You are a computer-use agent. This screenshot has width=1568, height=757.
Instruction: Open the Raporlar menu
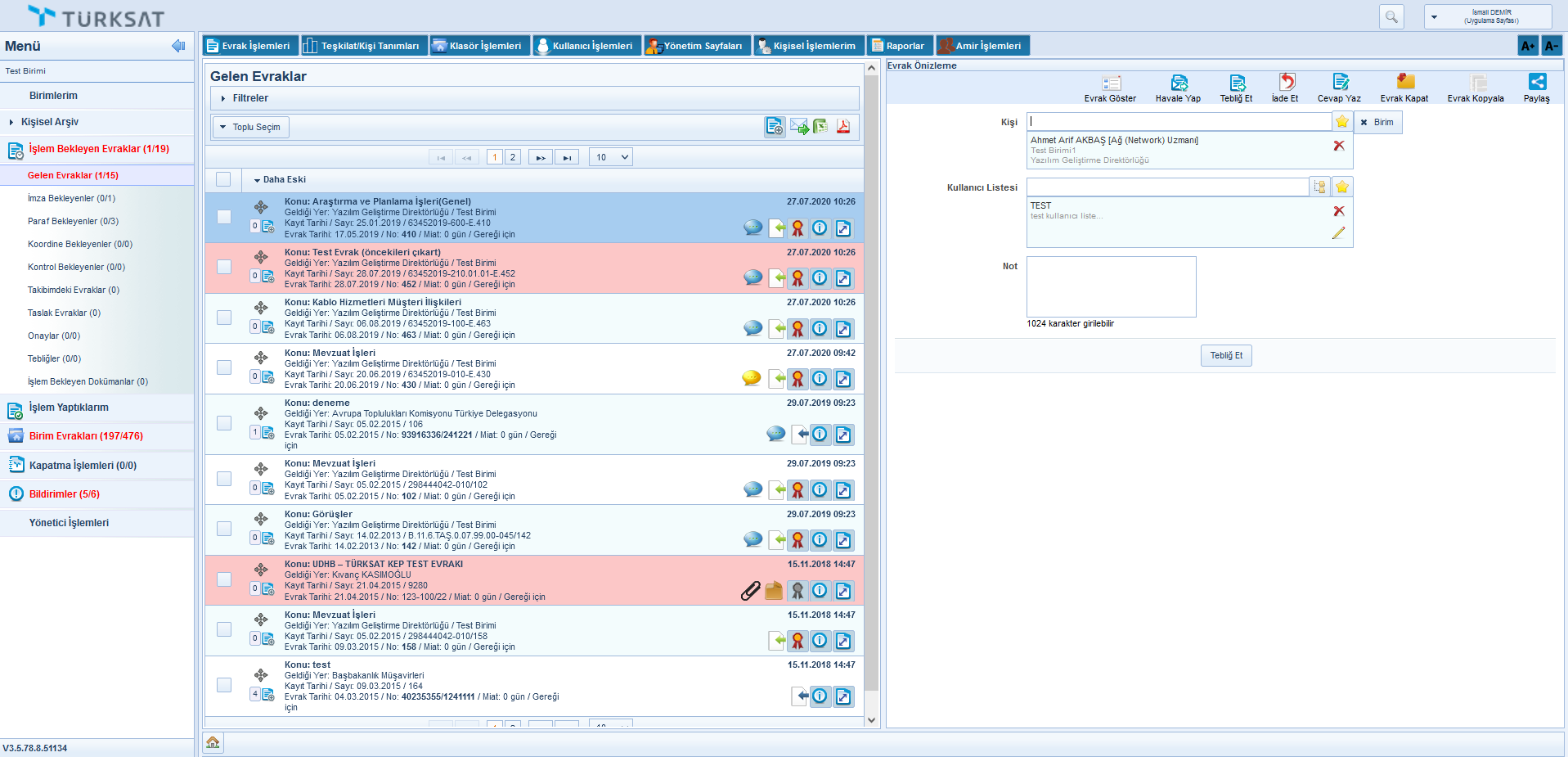pyautogui.click(x=900, y=46)
